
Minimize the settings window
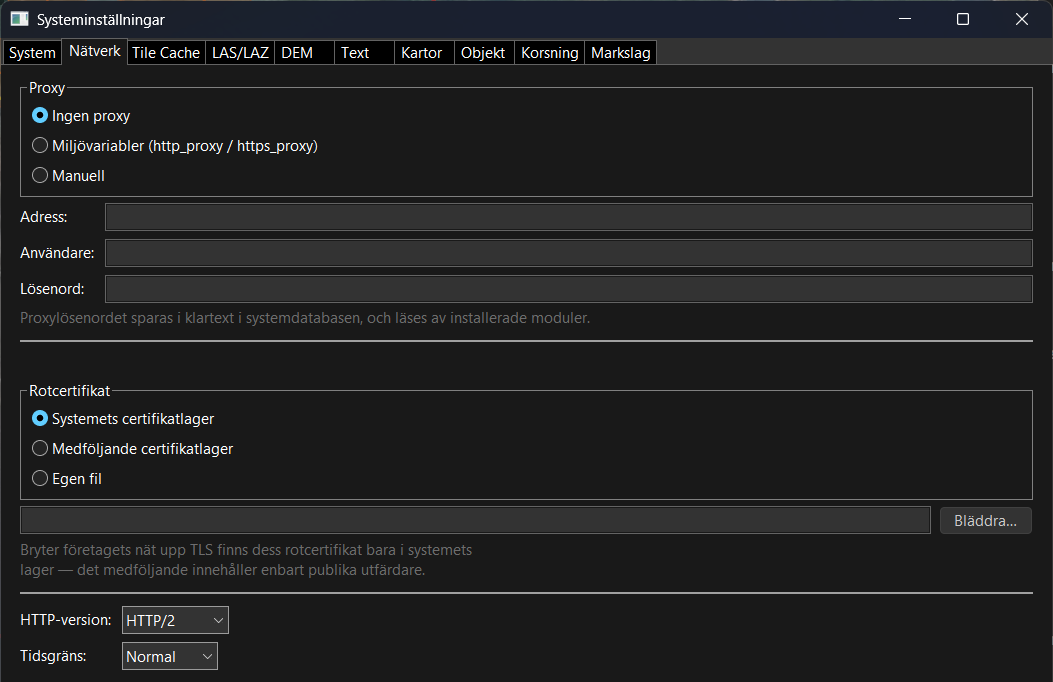[905, 19]
